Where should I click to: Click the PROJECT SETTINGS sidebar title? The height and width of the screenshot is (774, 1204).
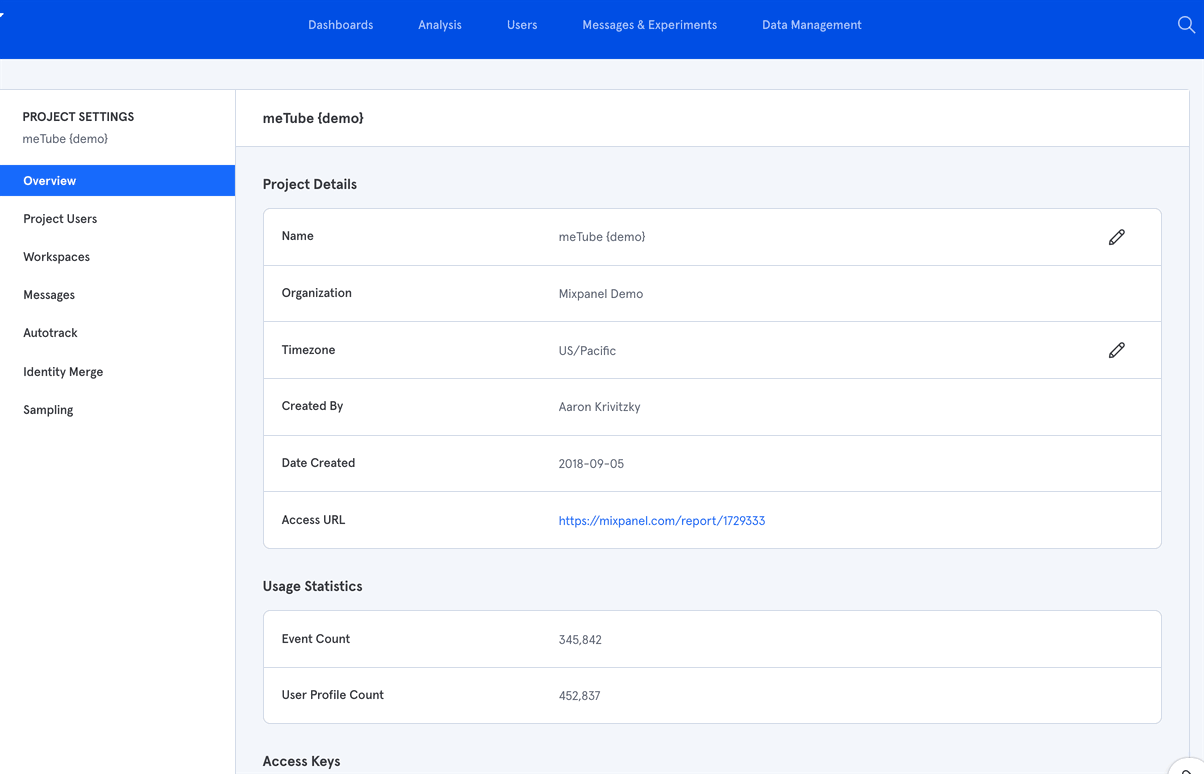point(78,117)
